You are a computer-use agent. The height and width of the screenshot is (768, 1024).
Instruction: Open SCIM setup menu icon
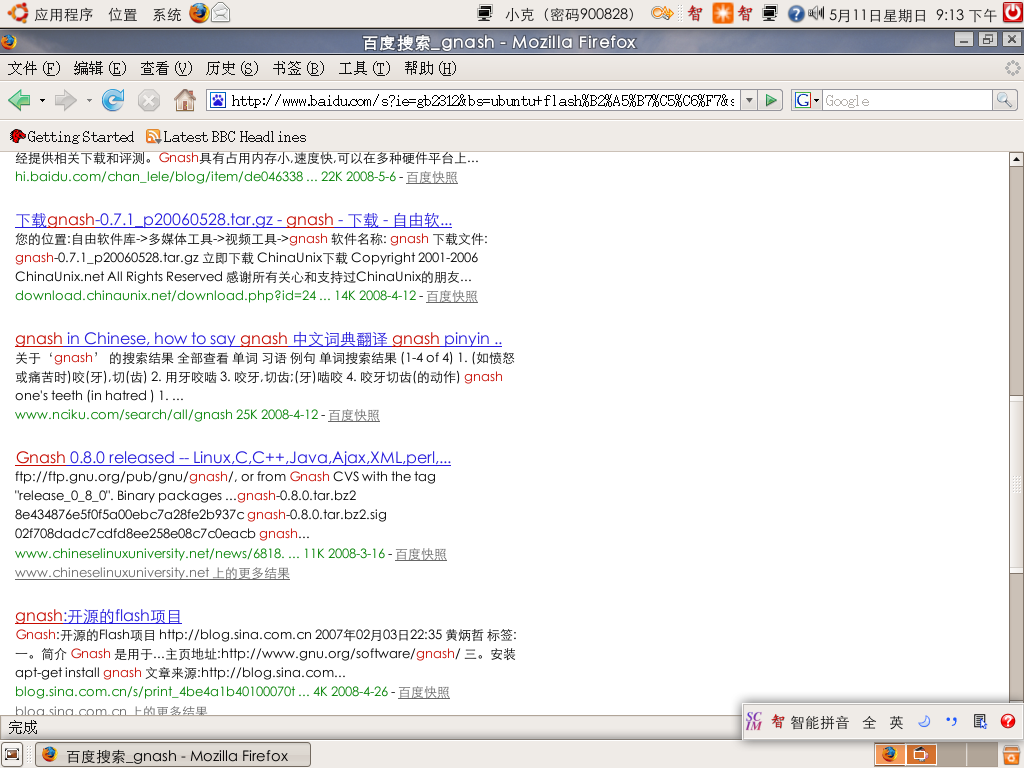pos(980,722)
